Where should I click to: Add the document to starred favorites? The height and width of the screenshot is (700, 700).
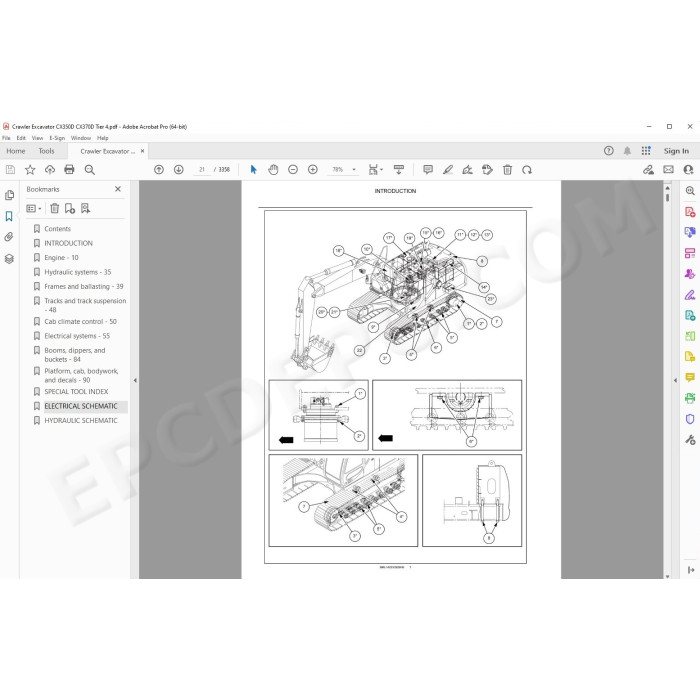[x=30, y=170]
